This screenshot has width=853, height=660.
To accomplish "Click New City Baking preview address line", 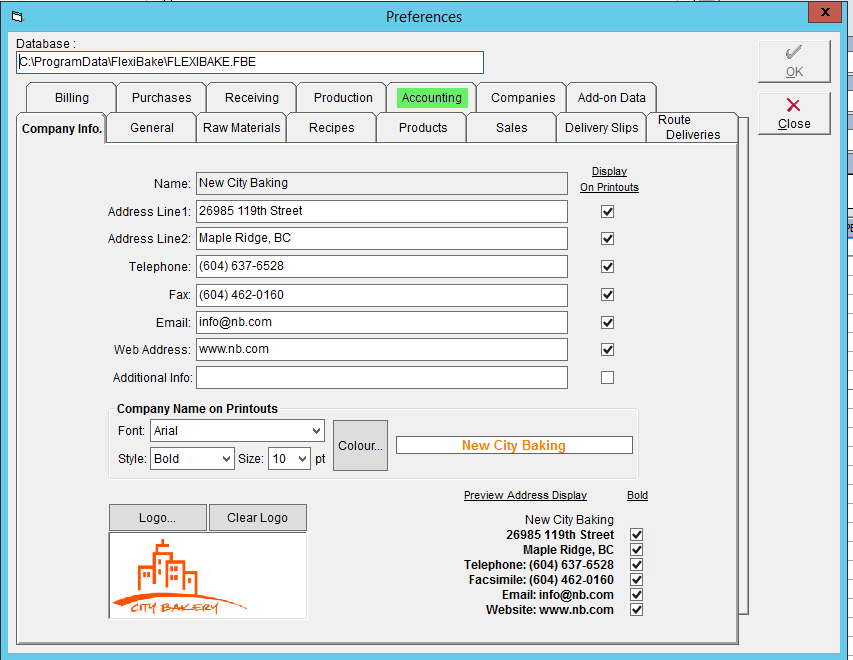I will pyautogui.click(x=569, y=520).
